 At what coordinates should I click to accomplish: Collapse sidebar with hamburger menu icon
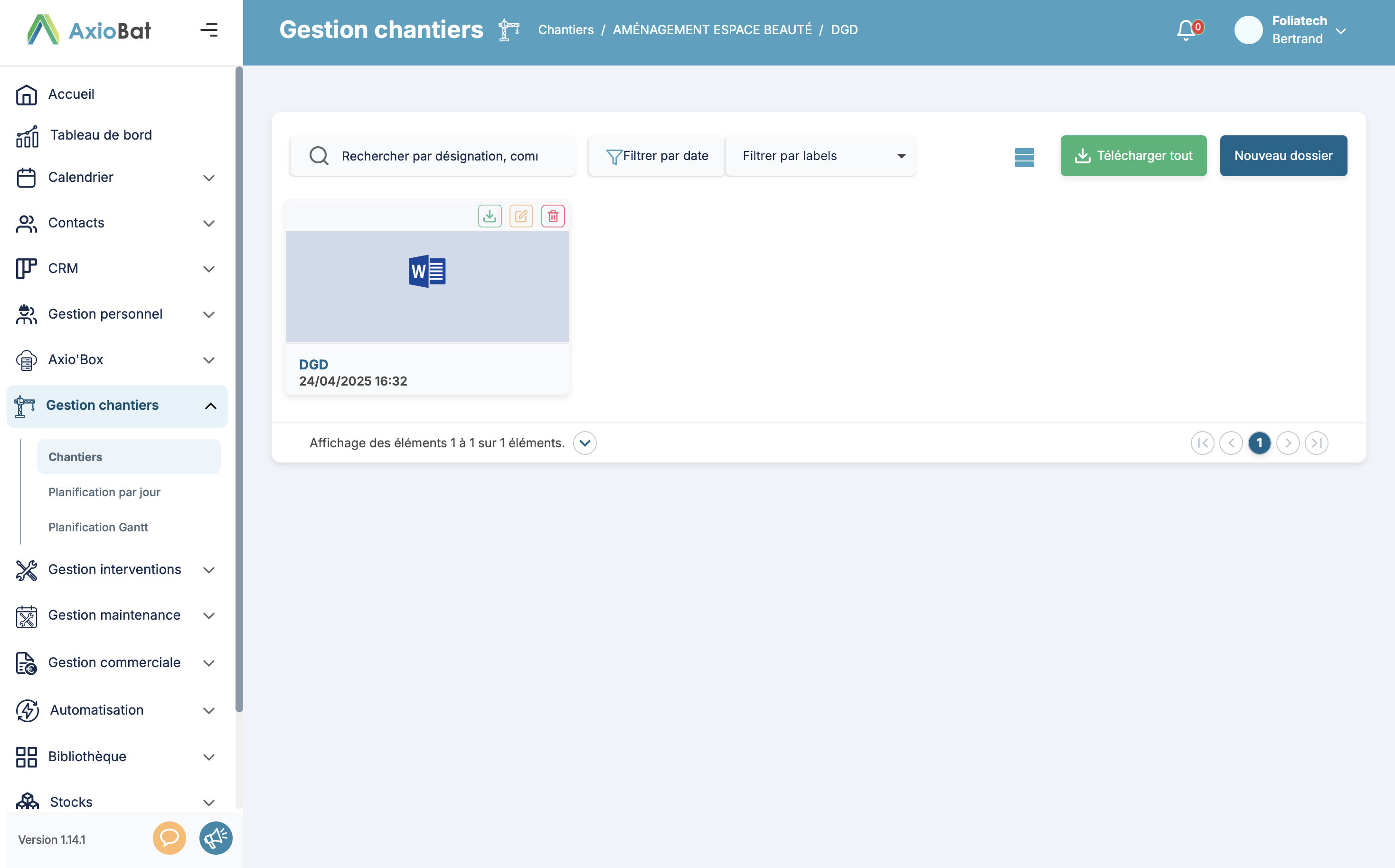coord(209,30)
